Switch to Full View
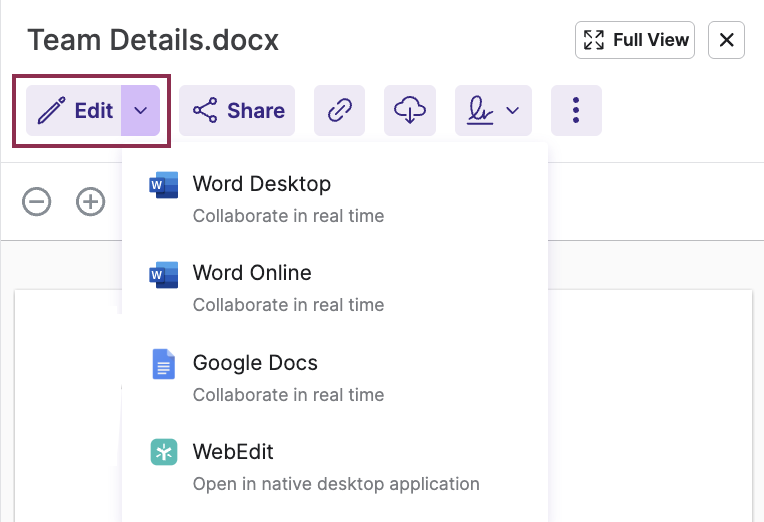 635,40
